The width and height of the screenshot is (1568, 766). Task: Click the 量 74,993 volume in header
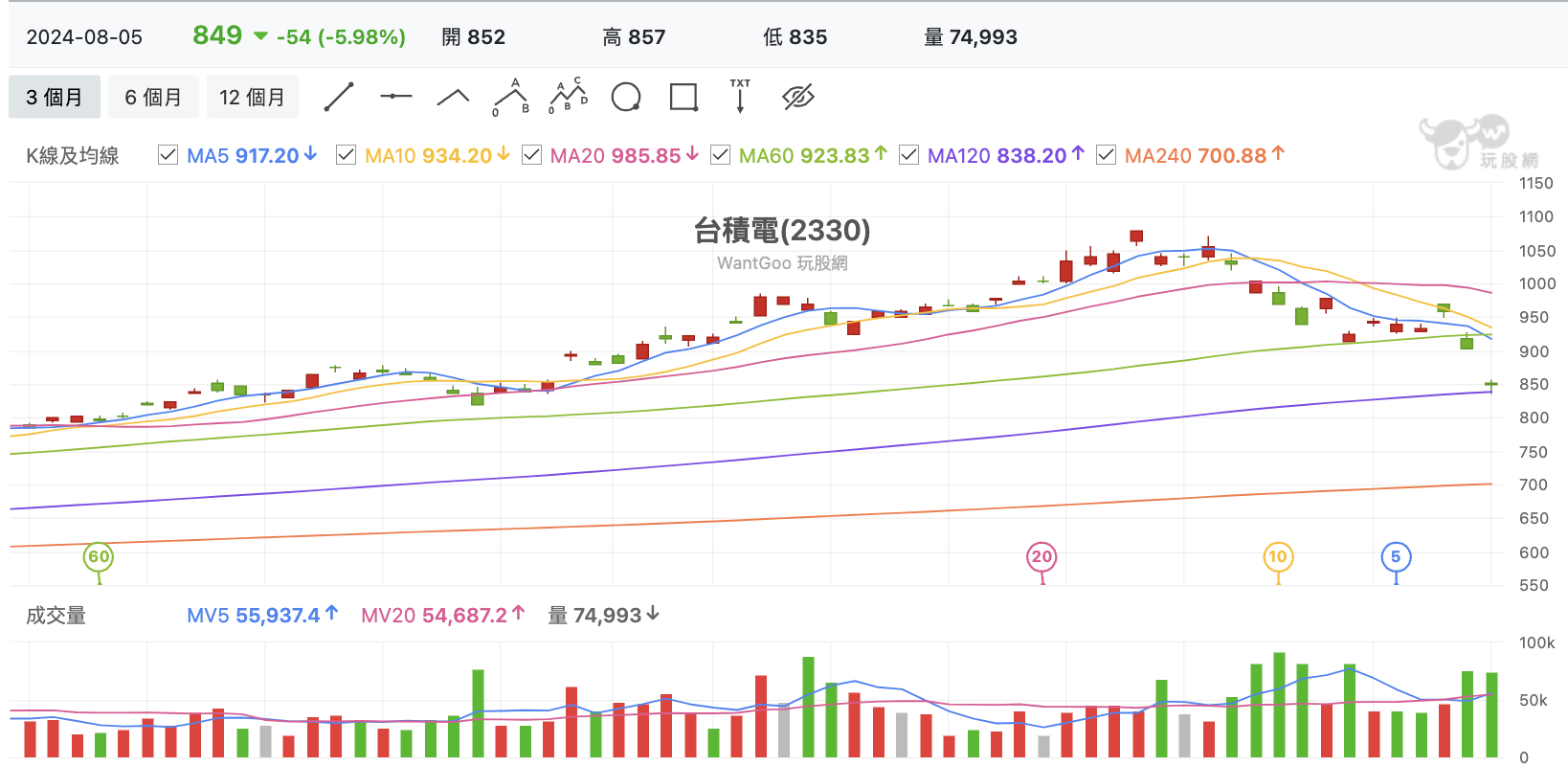tap(970, 37)
